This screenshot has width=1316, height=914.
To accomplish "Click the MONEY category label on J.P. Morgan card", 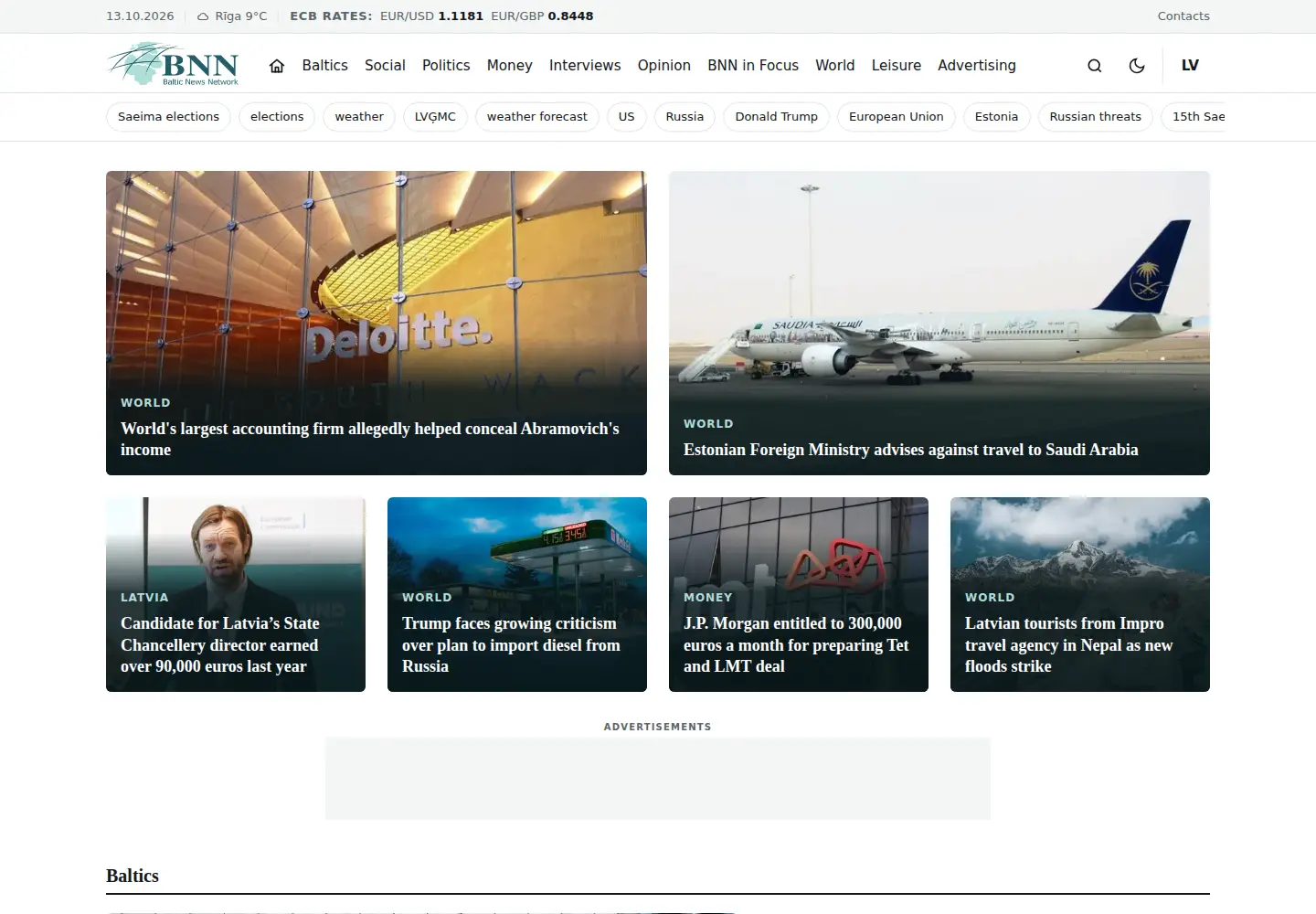I will pyautogui.click(x=708, y=598).
